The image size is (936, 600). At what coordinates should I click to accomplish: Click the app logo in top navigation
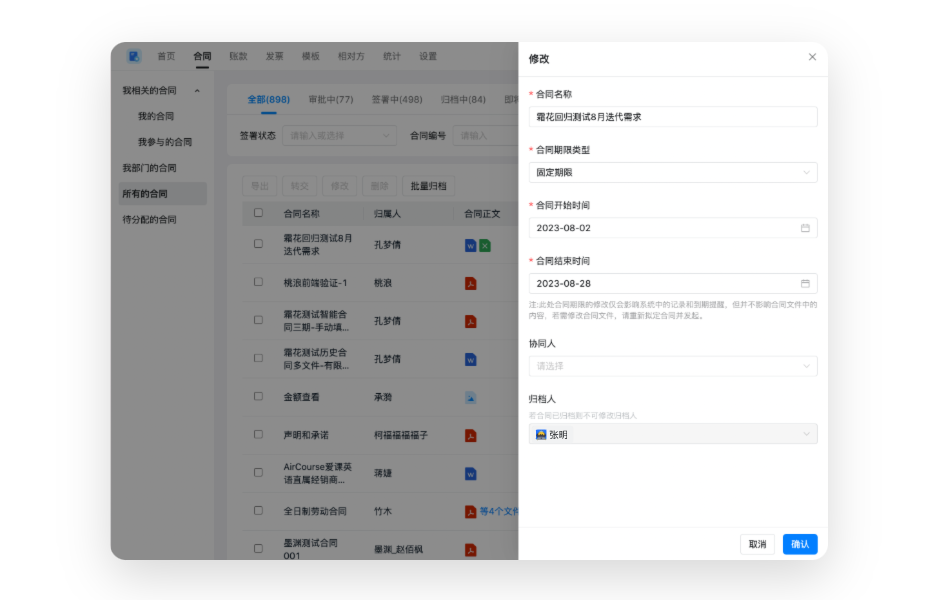[x=134, y=57]
